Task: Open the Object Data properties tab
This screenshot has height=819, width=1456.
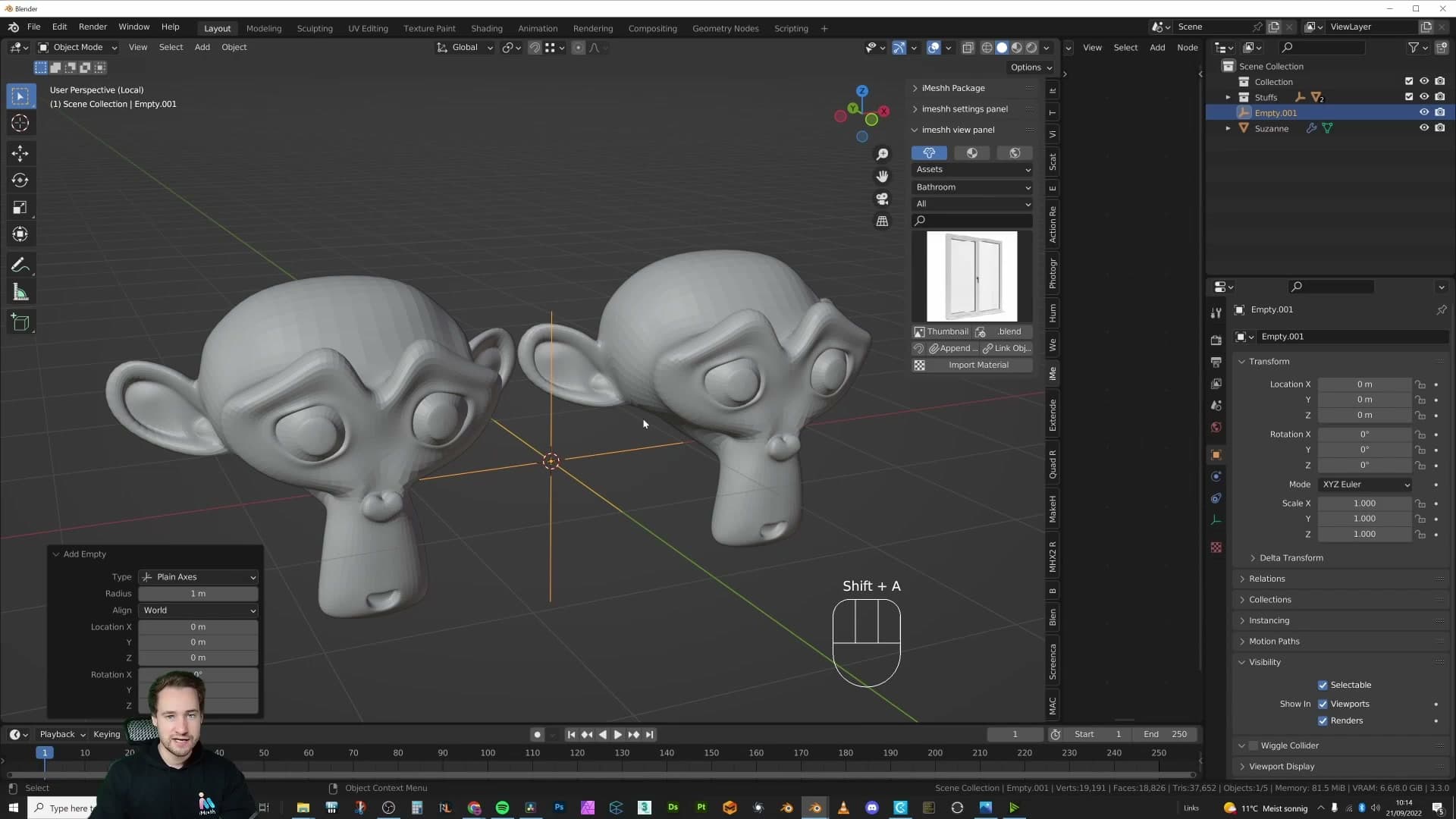Action: coord(1216,521)
